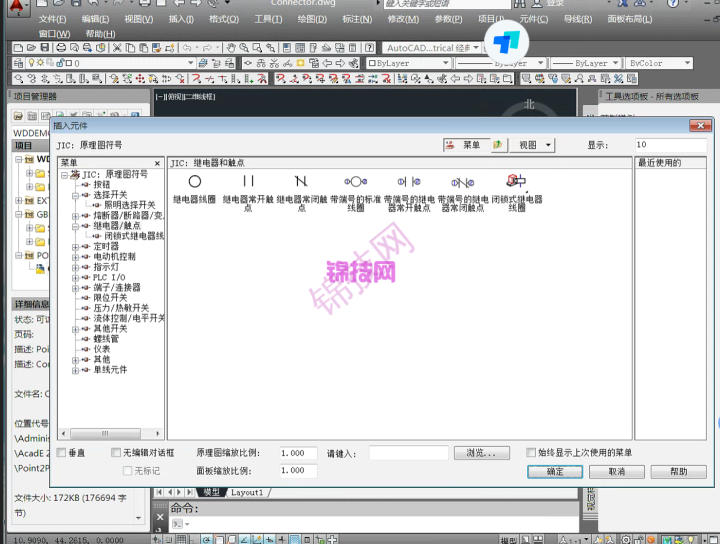Click the 浏览... button

482,453
